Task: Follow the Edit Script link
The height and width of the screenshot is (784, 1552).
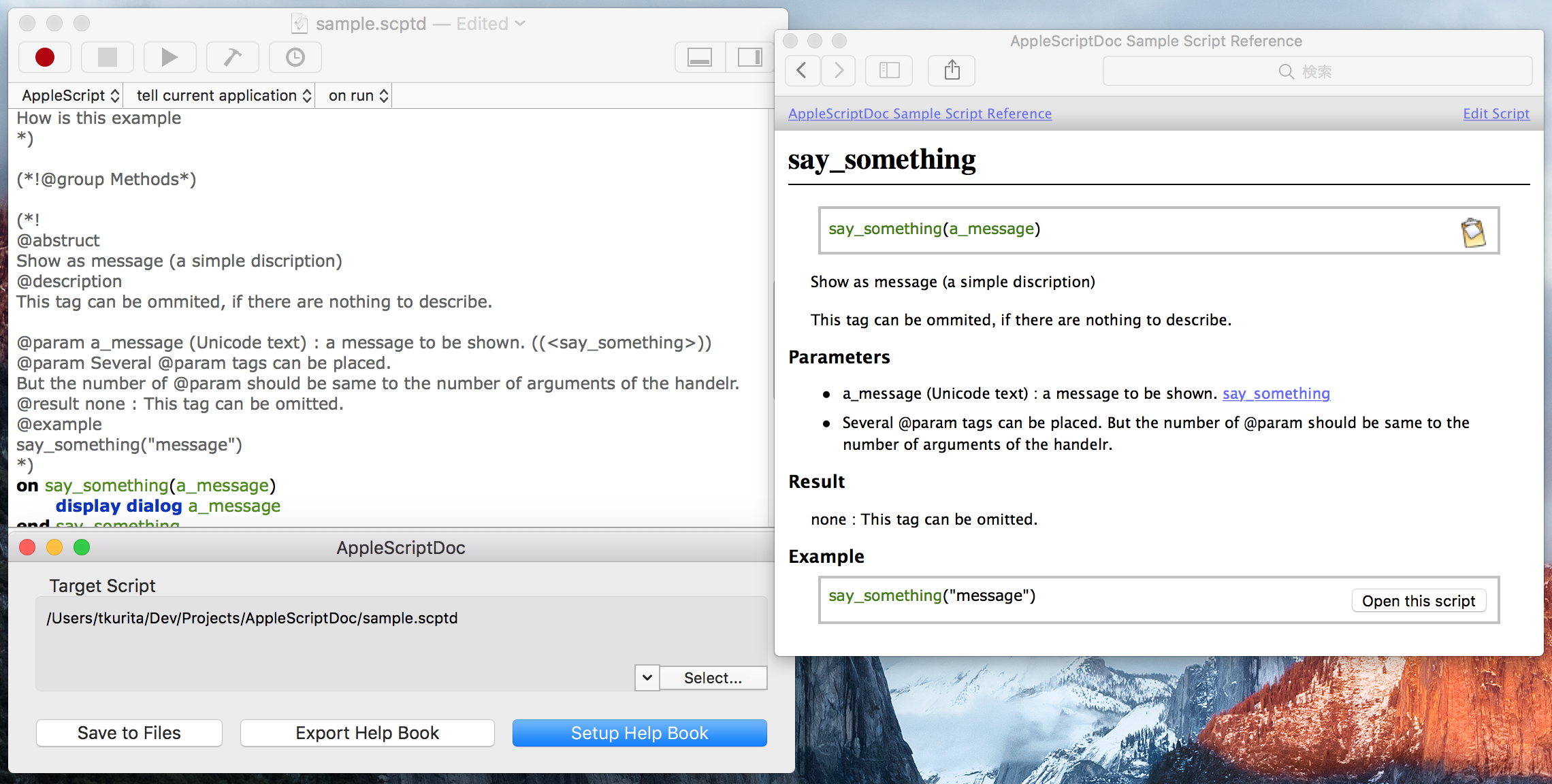Action: click(x=1496, y=114)
